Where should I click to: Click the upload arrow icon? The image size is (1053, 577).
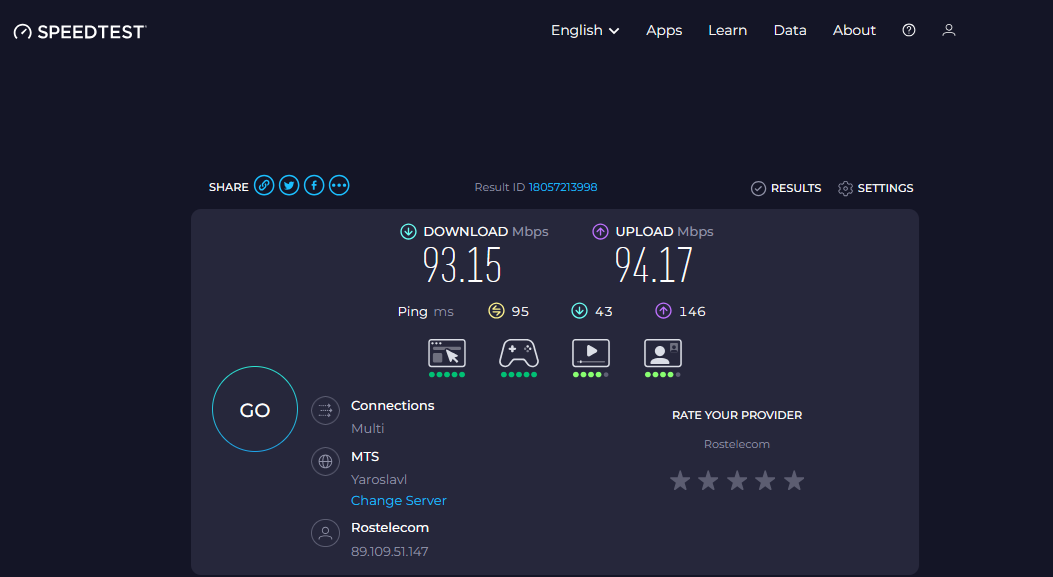[600, 232]
